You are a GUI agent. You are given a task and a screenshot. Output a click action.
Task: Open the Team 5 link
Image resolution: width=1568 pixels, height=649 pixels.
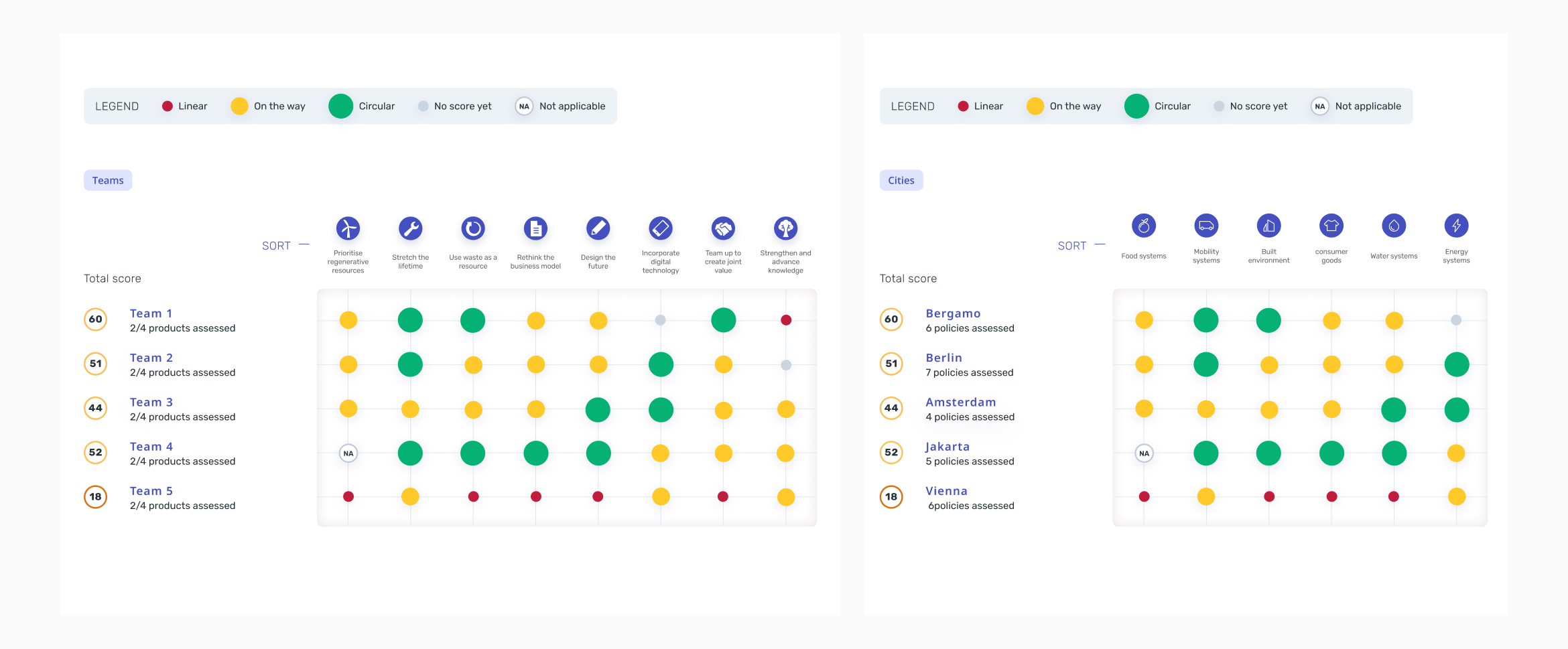pos(151,491)
